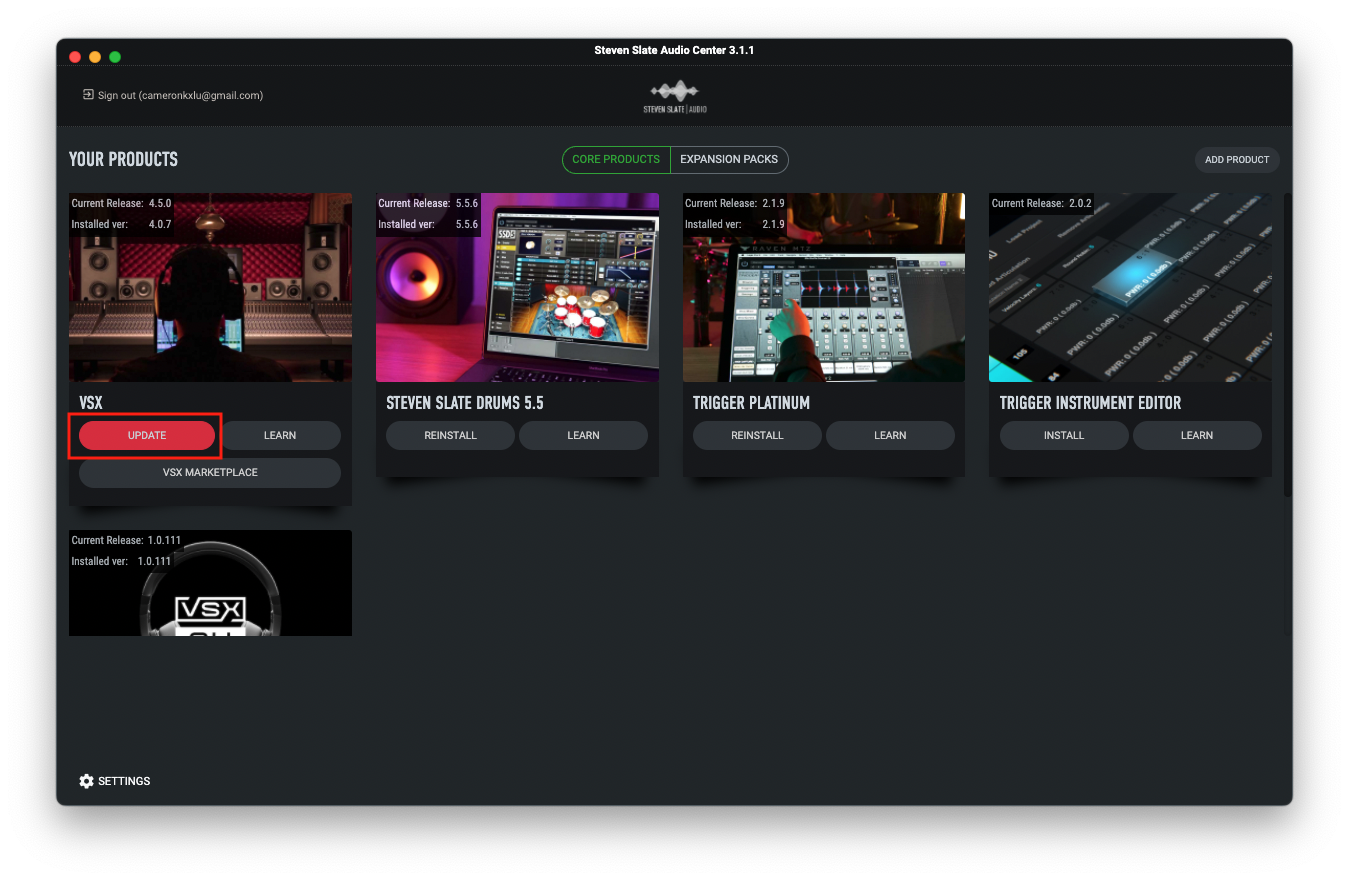Image resolution: width=1349 pixels, height=880 pixels.
Task: Click the TRIGGER PLATINUM title
Action: tap(751, 403)
